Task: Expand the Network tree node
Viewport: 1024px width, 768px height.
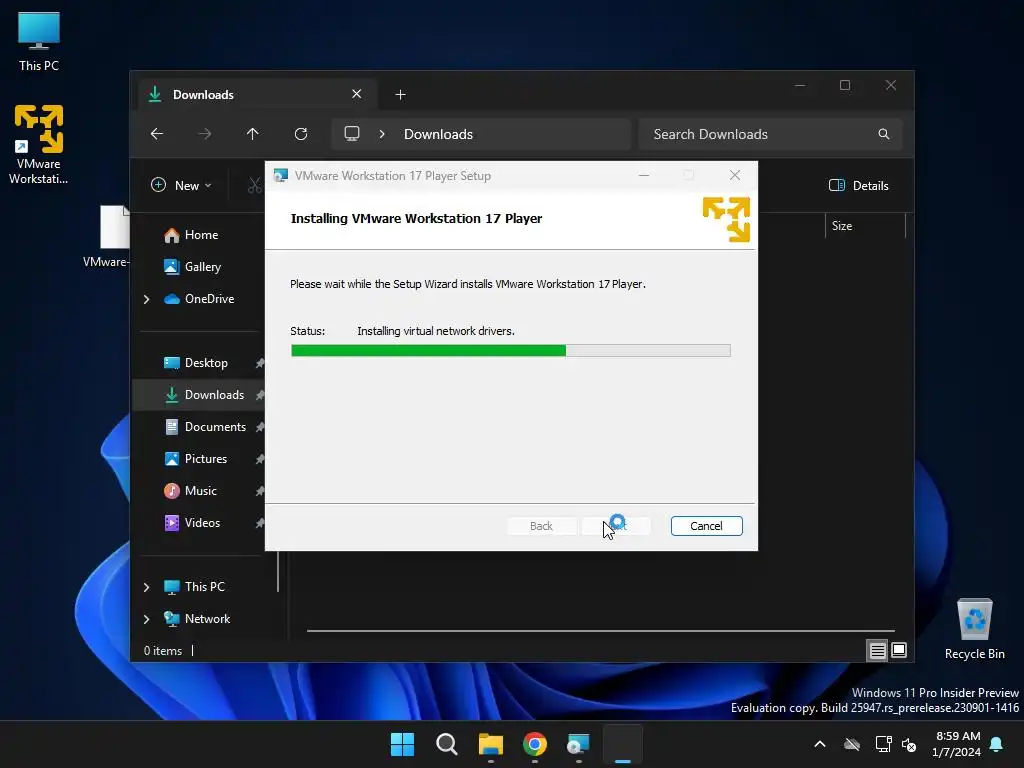Action: point(146,619)
